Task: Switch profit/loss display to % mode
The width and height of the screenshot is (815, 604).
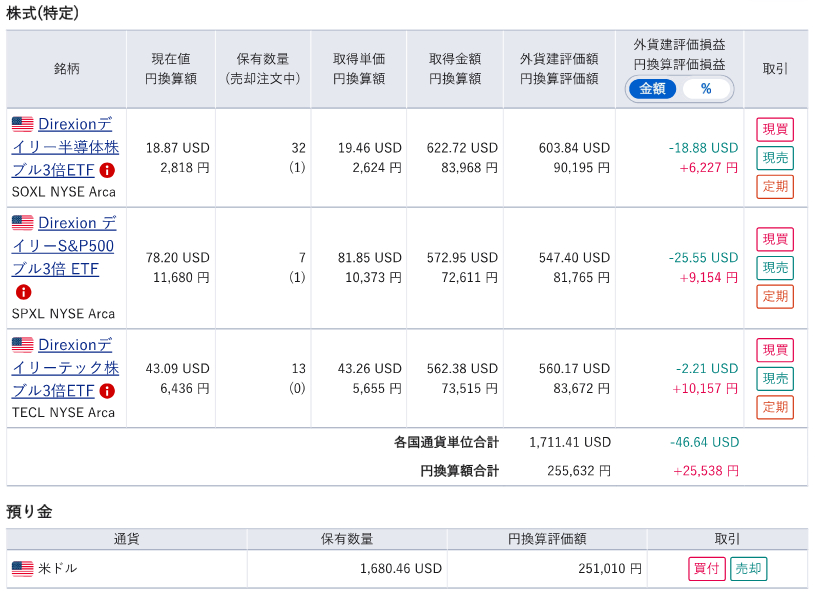Action: [x=706, y=89]
